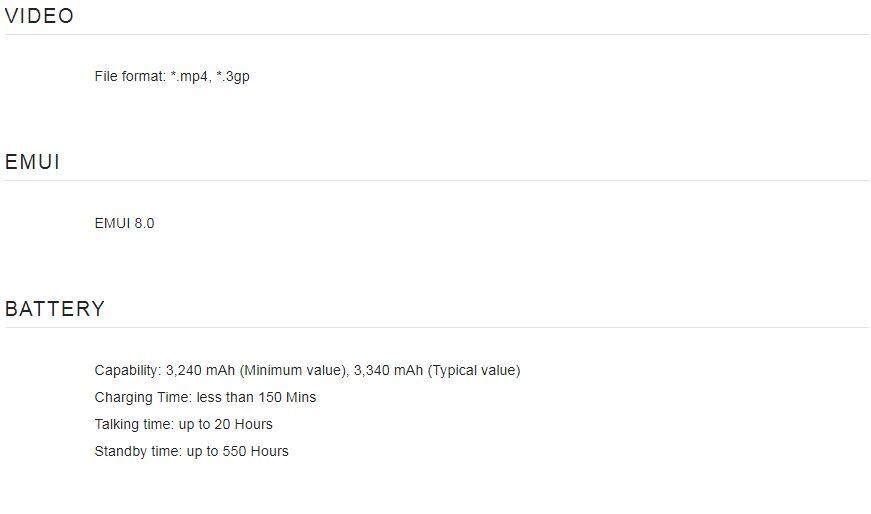Click the divider under VIDEO heading
This screenshot has height=514, width=871.
437,34
